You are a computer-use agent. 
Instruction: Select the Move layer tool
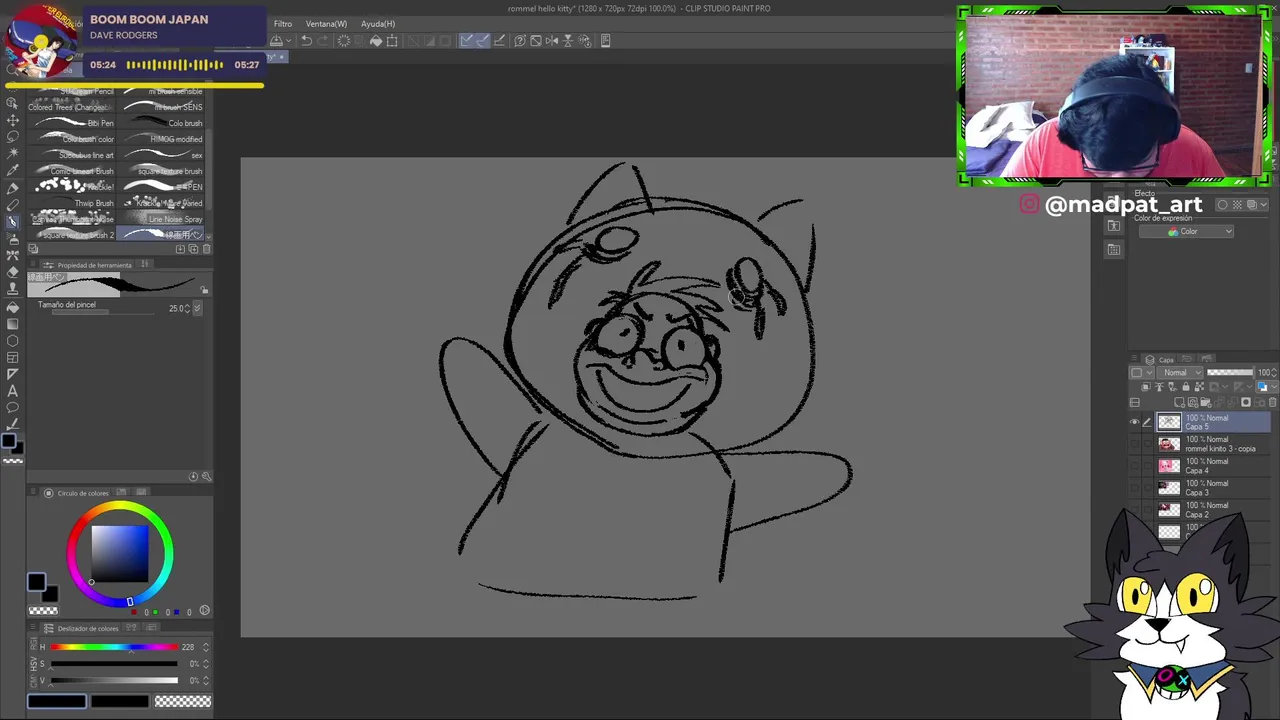(x=13, y=120)
